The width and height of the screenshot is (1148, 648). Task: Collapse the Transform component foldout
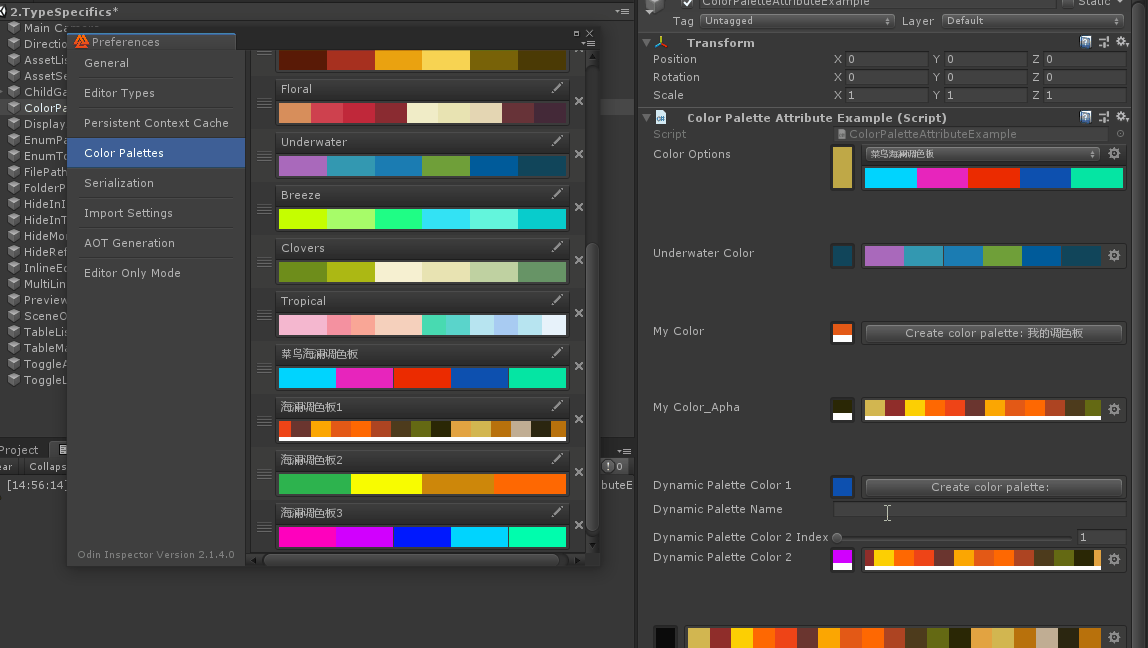click(x=646, y=43)
